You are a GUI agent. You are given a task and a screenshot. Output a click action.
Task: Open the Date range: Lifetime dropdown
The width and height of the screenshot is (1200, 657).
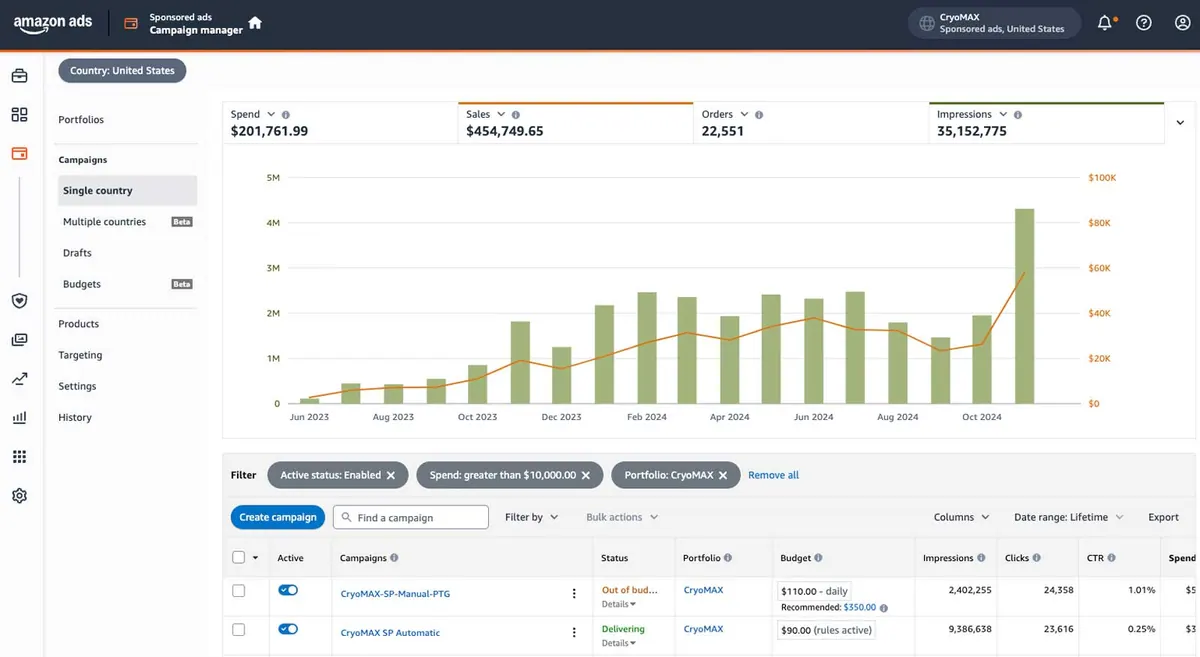coord(1068,517)
